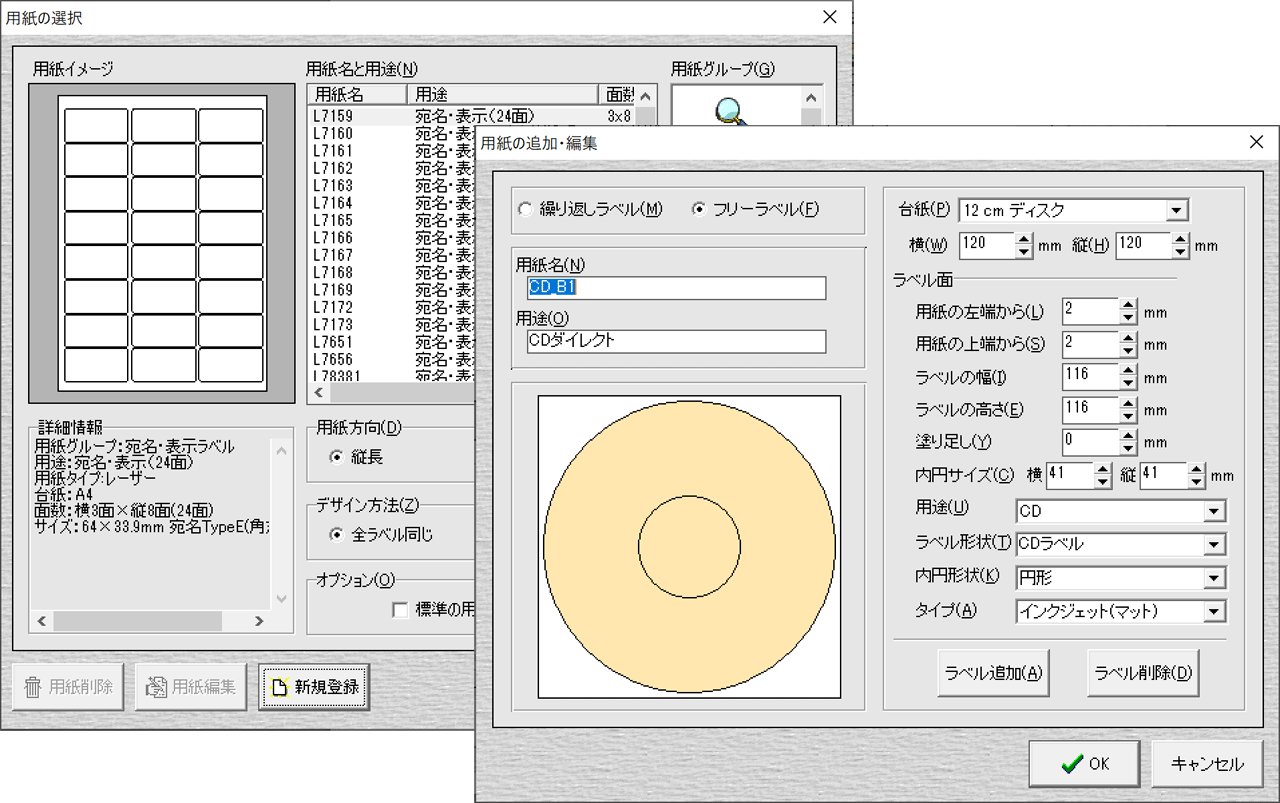Click the 用紙の上端から value field
This screenshot has width=1280, height=803.
click(1092, 344)
